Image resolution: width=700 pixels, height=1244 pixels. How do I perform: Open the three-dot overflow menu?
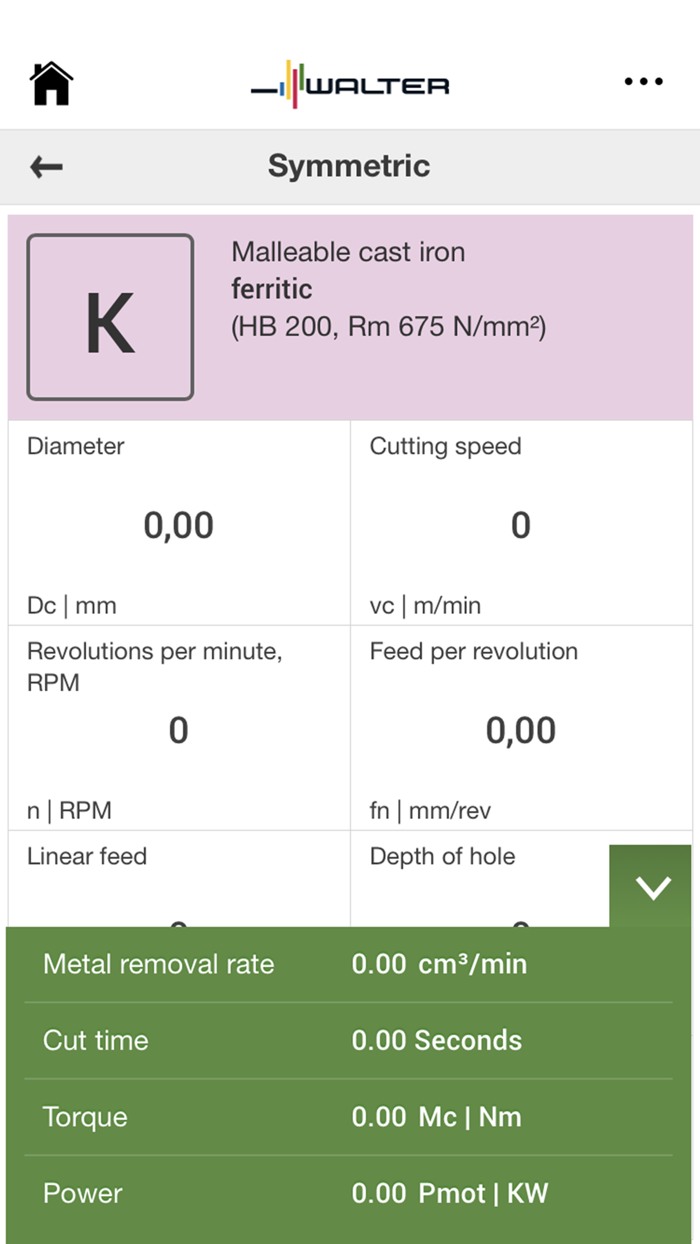click(641, 83)
